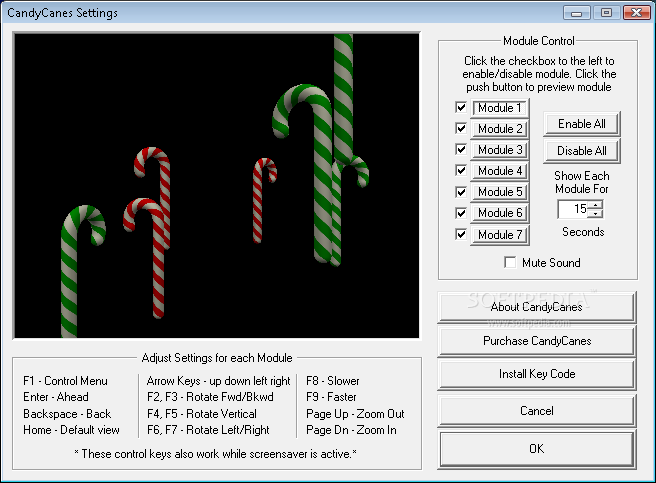Click the Cancel button
Screen dimensions: 656x483
(x=537, y=411)
